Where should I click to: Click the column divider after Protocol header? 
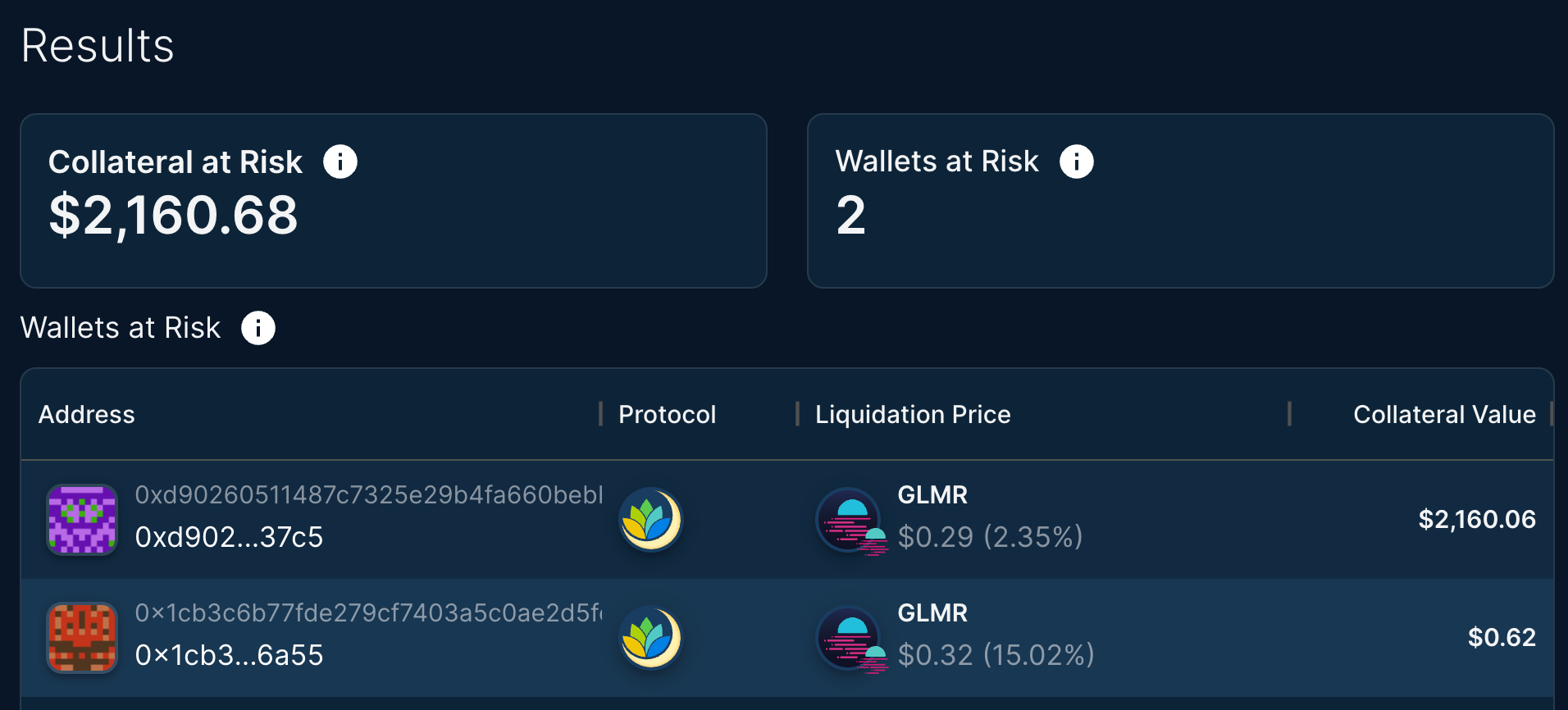pyautogui.click(x=797, y=414)
